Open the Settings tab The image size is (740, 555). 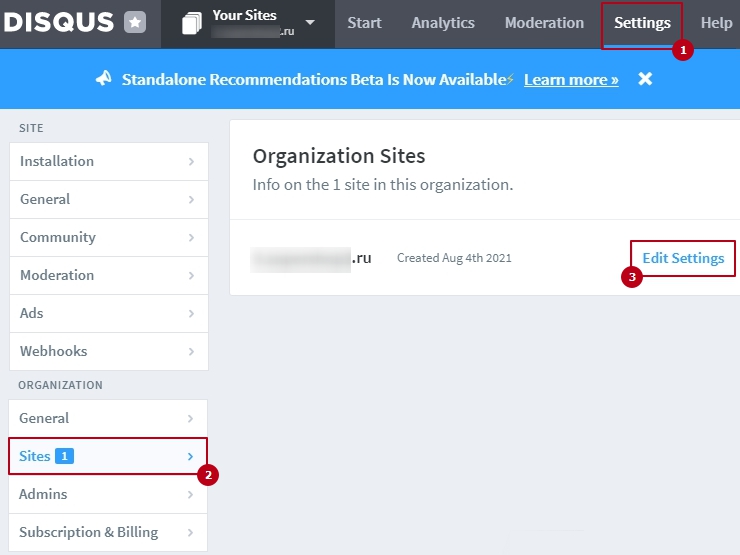click(x=642, y=23)
